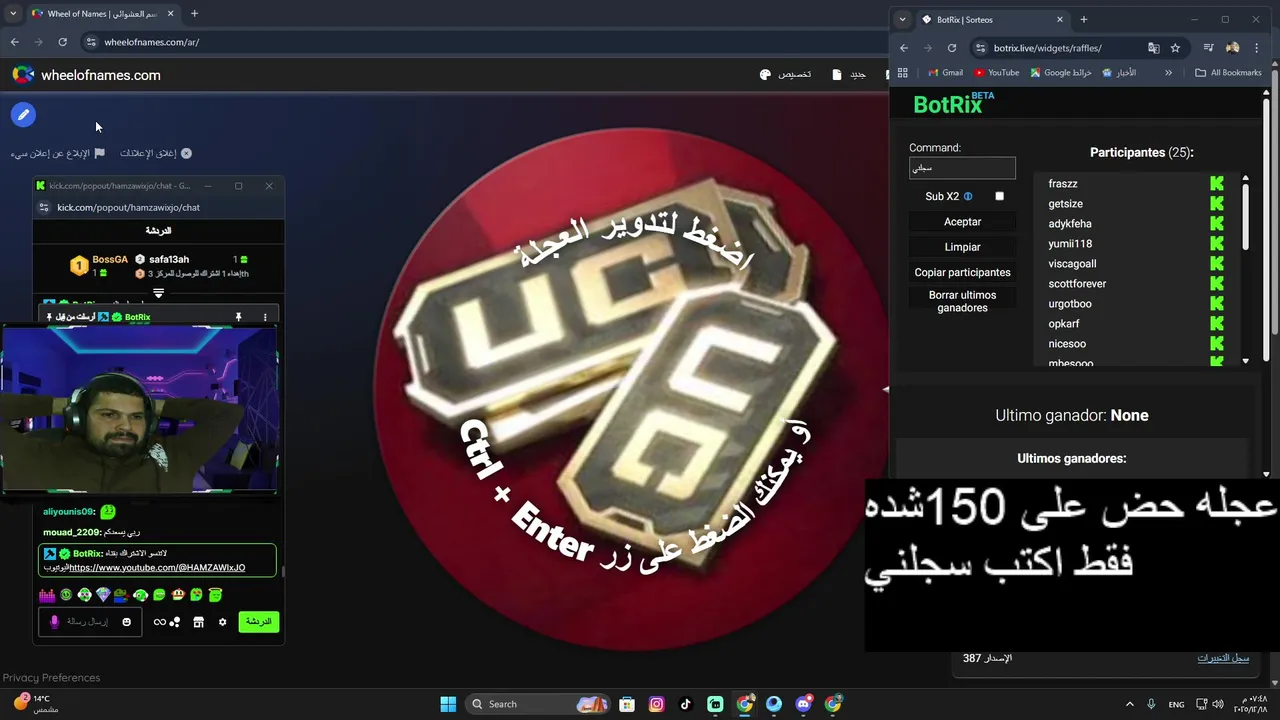Click the Command input field
This screenshot has width=1280, height=720.
tap(962, 168)
